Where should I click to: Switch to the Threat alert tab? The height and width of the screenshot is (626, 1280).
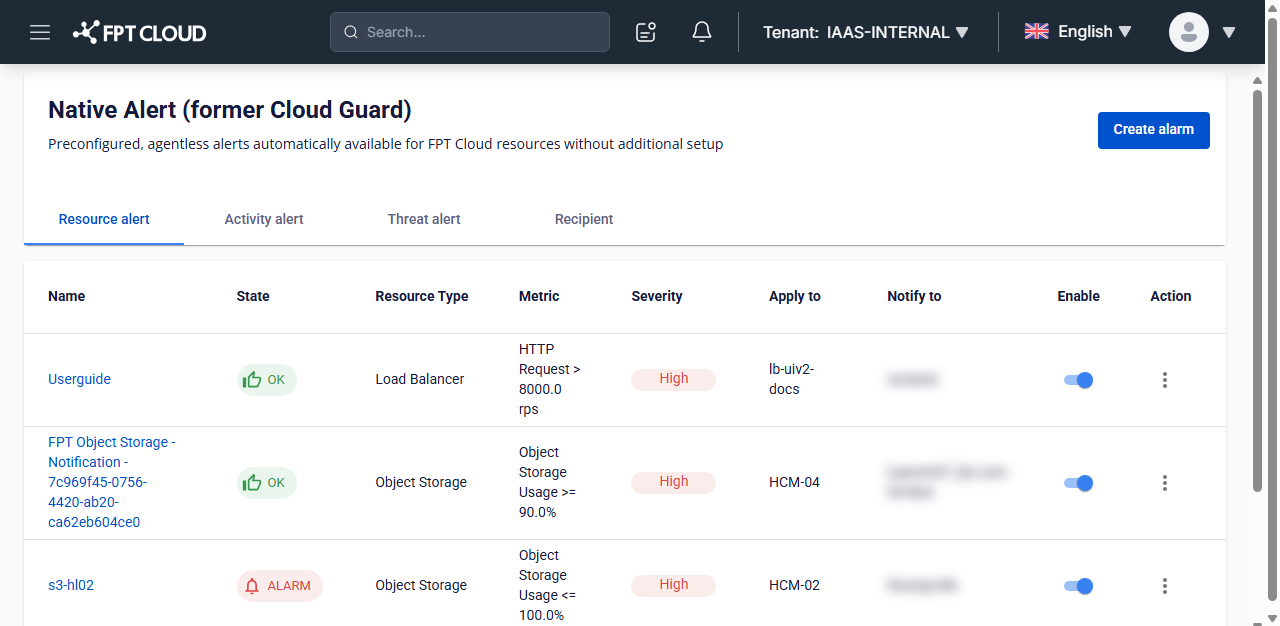click(424, 219)
